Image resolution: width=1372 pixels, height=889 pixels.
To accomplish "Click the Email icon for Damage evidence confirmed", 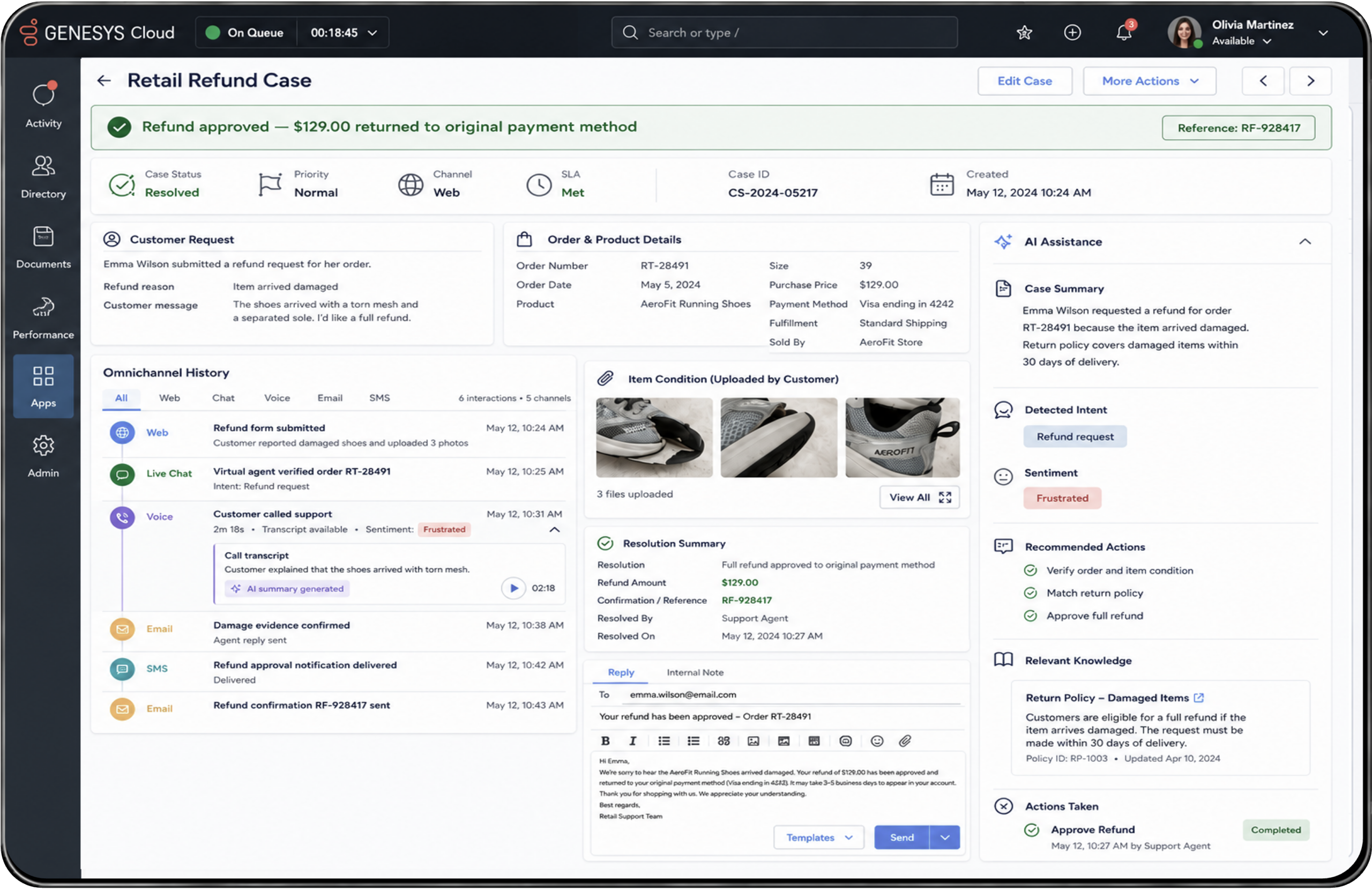I will [122, 629].
